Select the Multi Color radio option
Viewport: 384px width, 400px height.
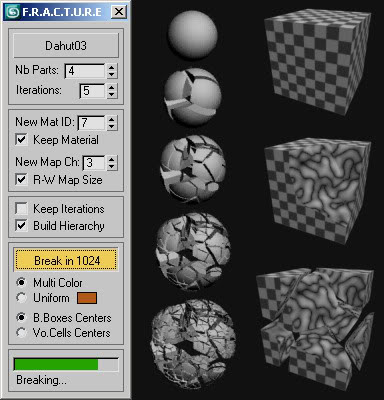coord(22,282)
